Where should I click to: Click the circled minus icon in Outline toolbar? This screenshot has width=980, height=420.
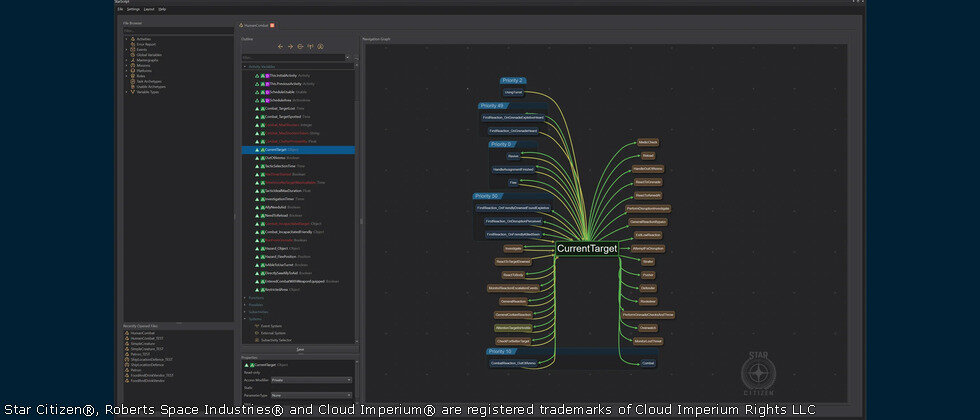(300, 46)
